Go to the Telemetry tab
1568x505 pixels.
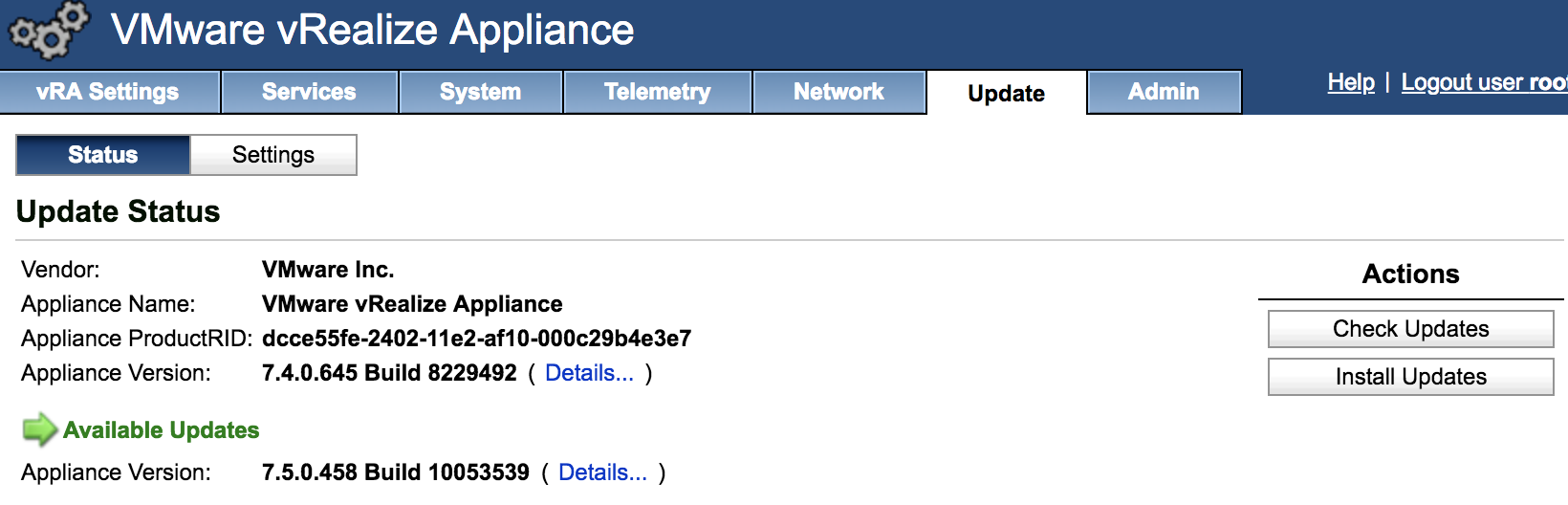[x=657, y=92]
